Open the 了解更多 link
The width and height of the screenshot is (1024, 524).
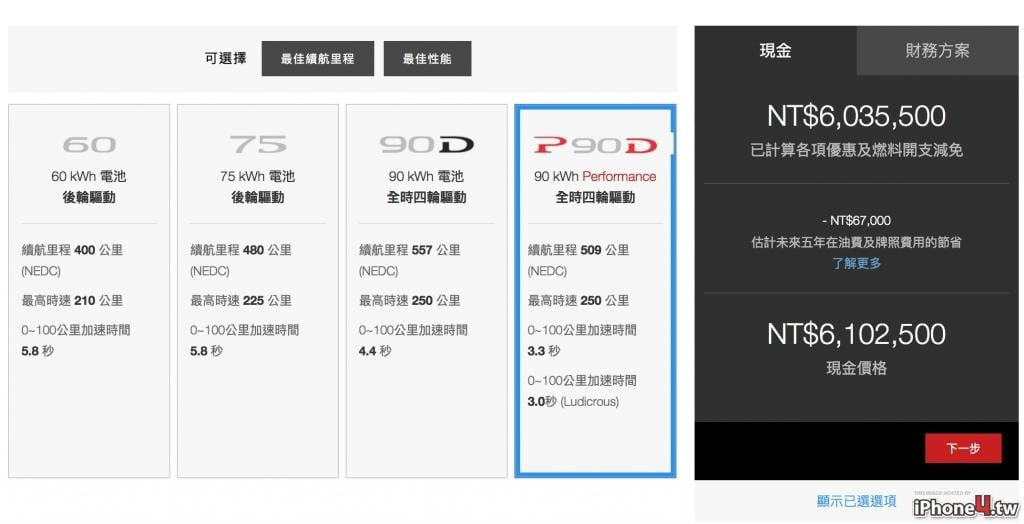[856, 263]
